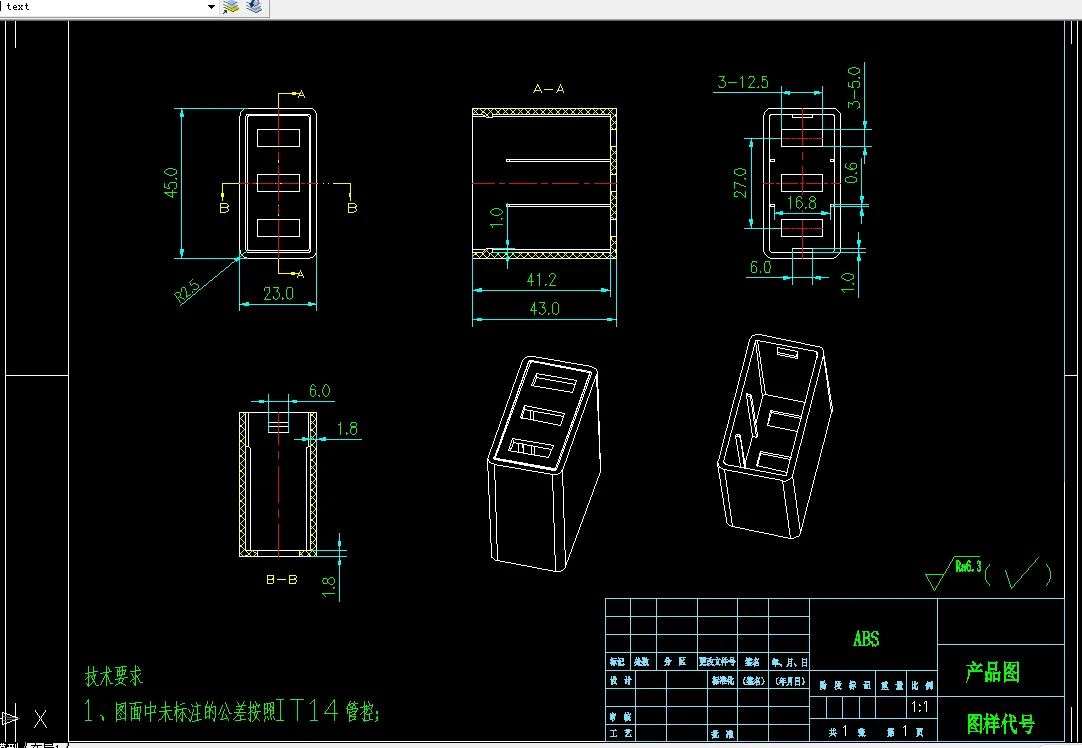Viewport: 1082px width, 748px height.
Task: Select the 6.0 dimension in the right view
Action: click(760, 267)
